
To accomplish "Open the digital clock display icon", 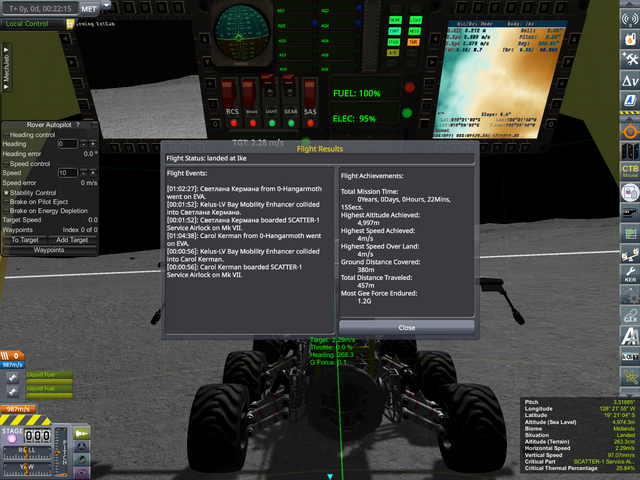I will (630, 356).
